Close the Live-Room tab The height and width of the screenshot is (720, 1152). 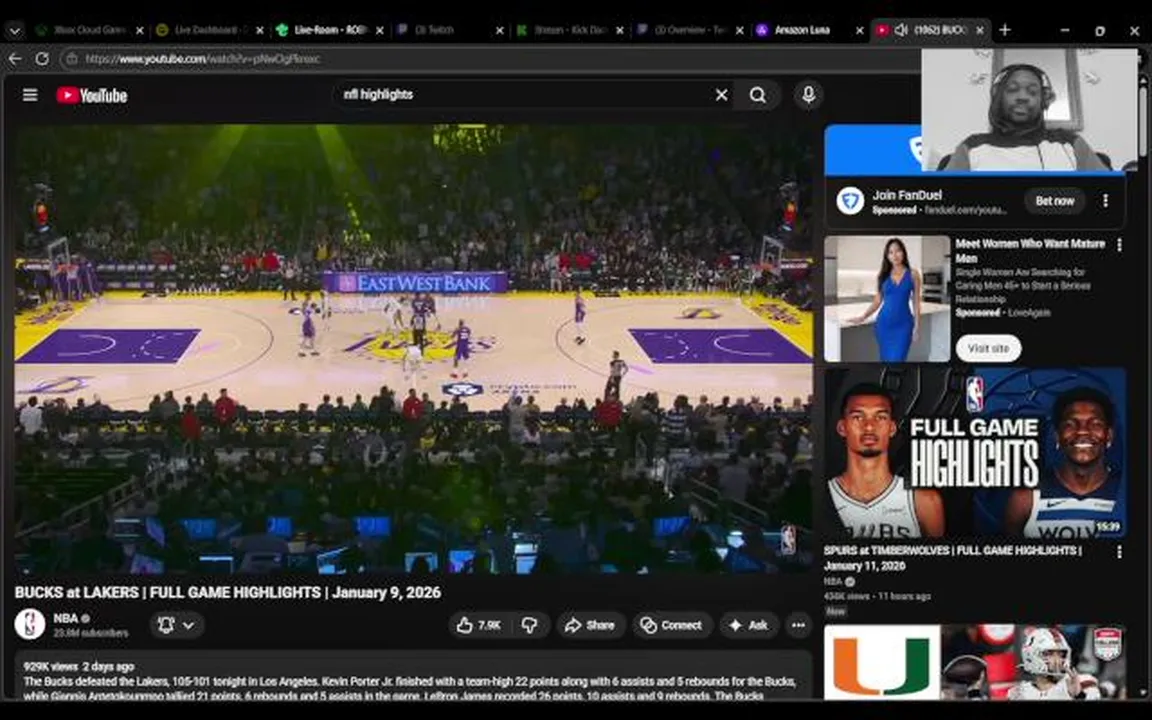coord(380,30)
